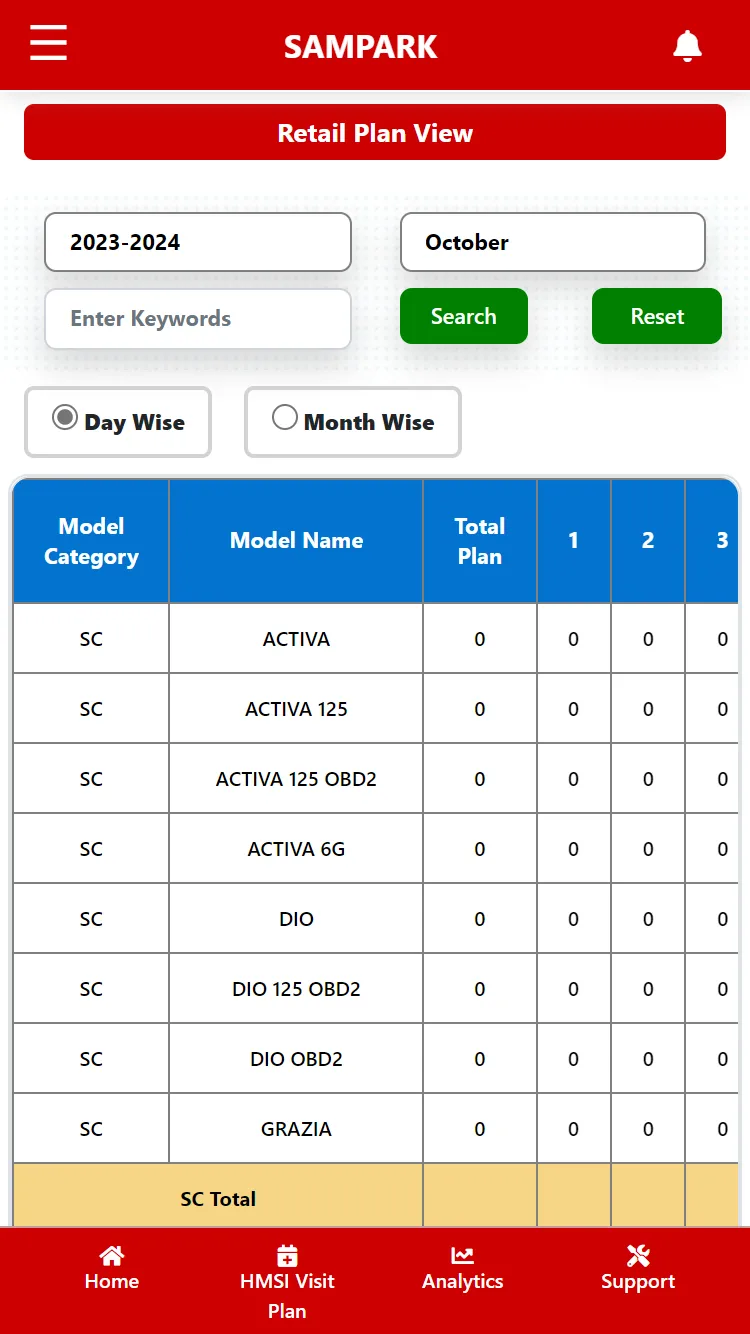Open HMSI Visit Plan tab label
Screen dimensions: 750x1334
pyautogui.click(x=287, y=1296)
